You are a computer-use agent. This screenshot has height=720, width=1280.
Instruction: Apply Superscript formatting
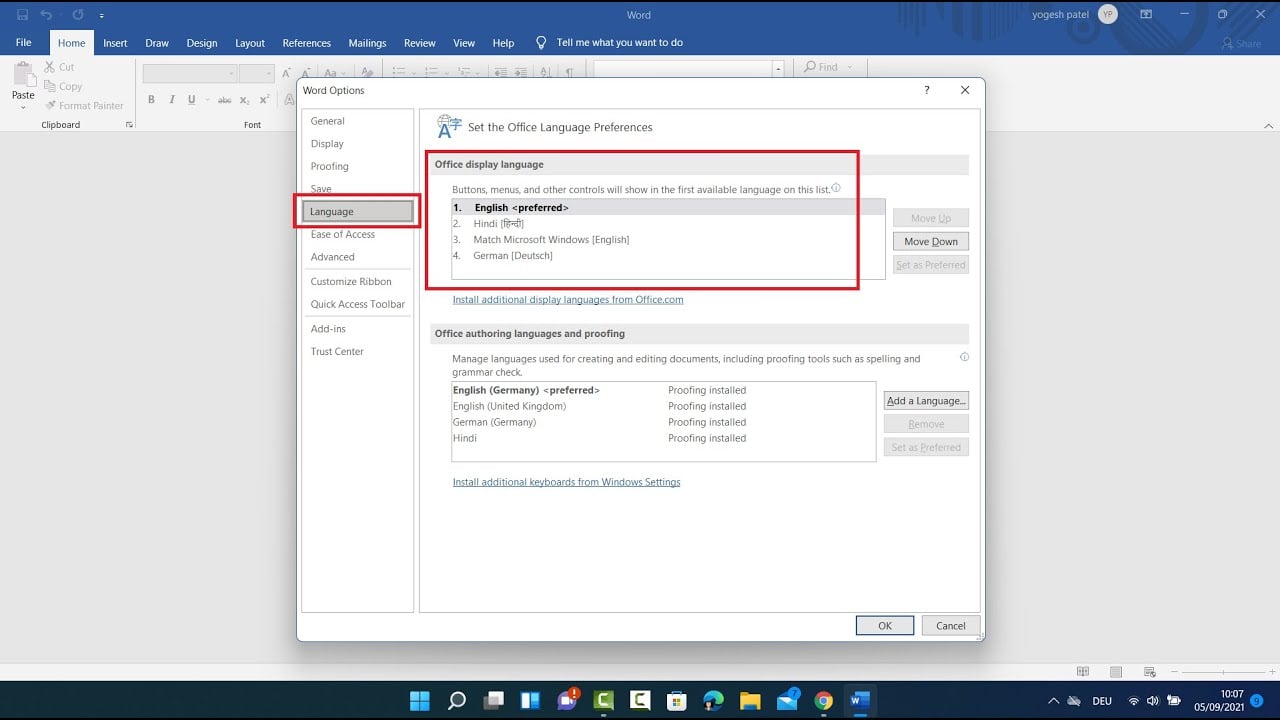tap(265, 100)
